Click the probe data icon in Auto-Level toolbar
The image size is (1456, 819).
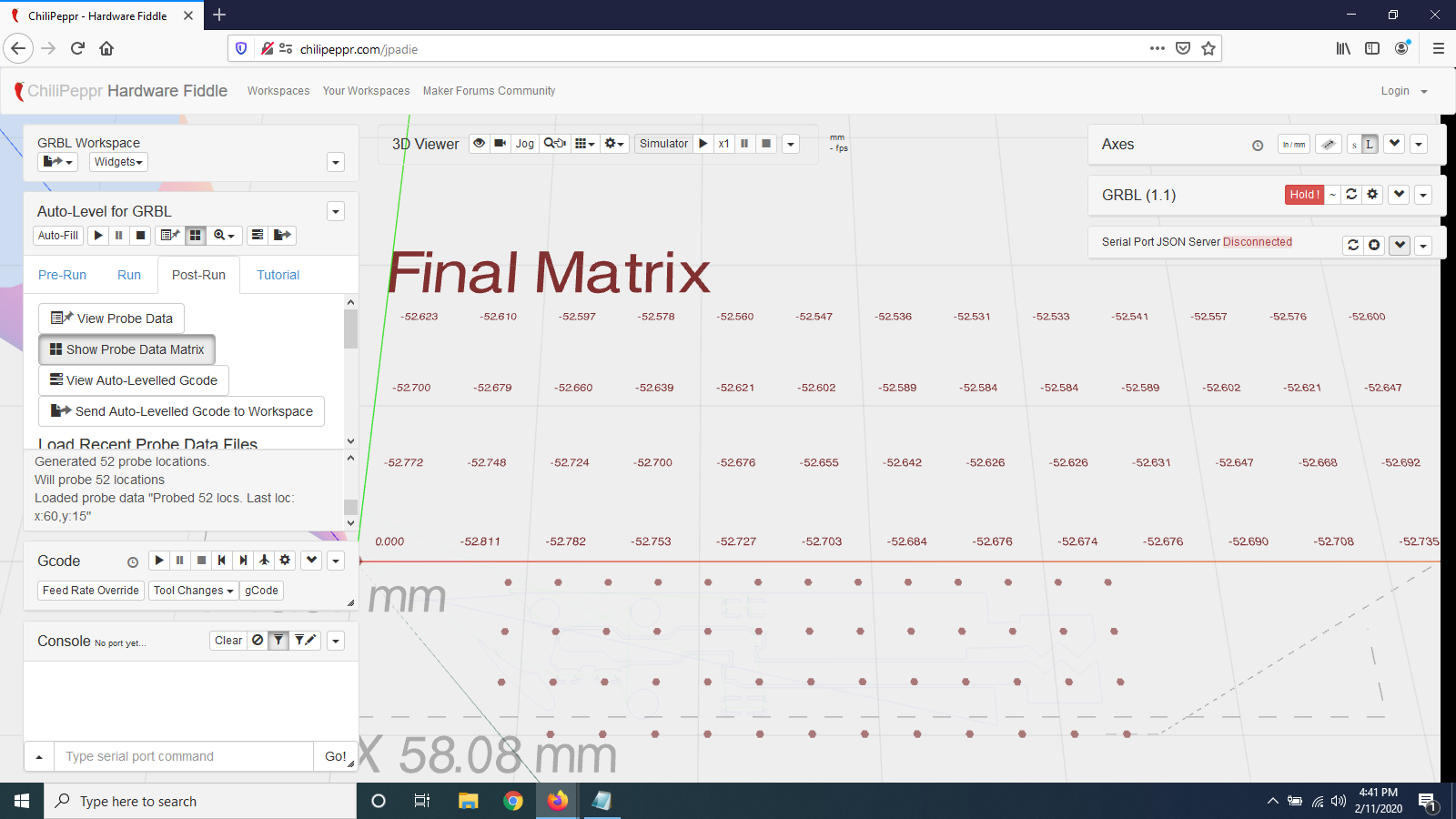point(169,235)
